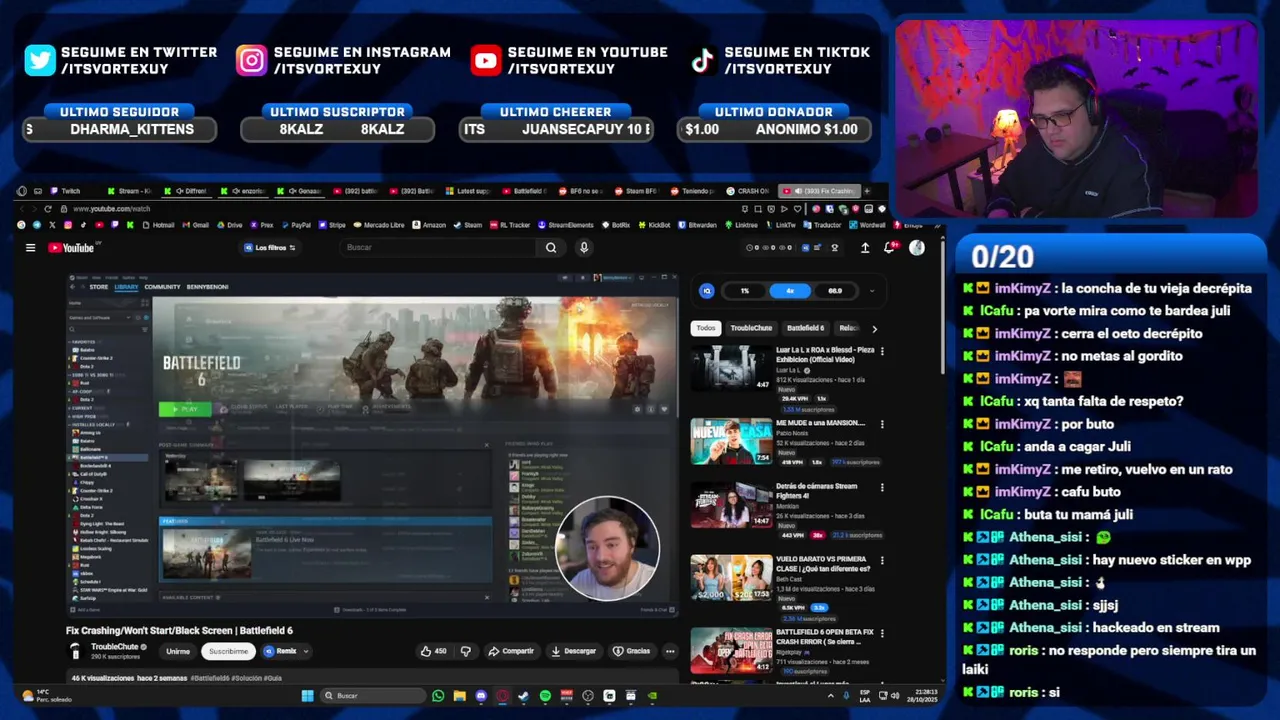The height and width of the screenshot is (720, 1280).
Task: Click the Play button in Steam video
Action: [x=184, y=409]
